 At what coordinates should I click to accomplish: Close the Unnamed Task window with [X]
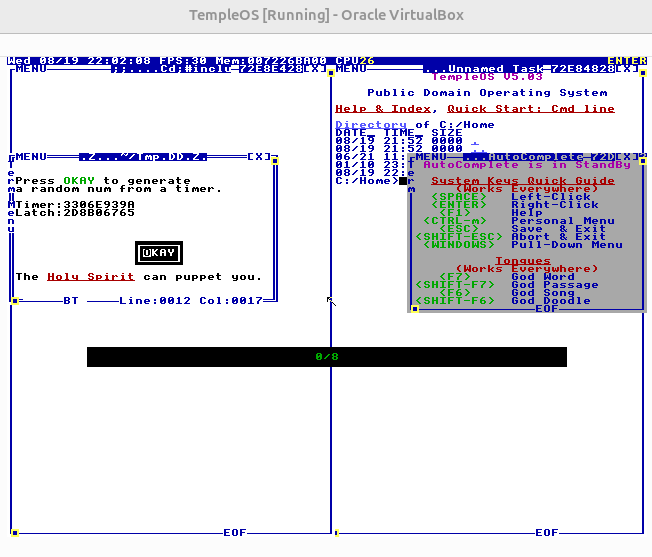point(627,69)
